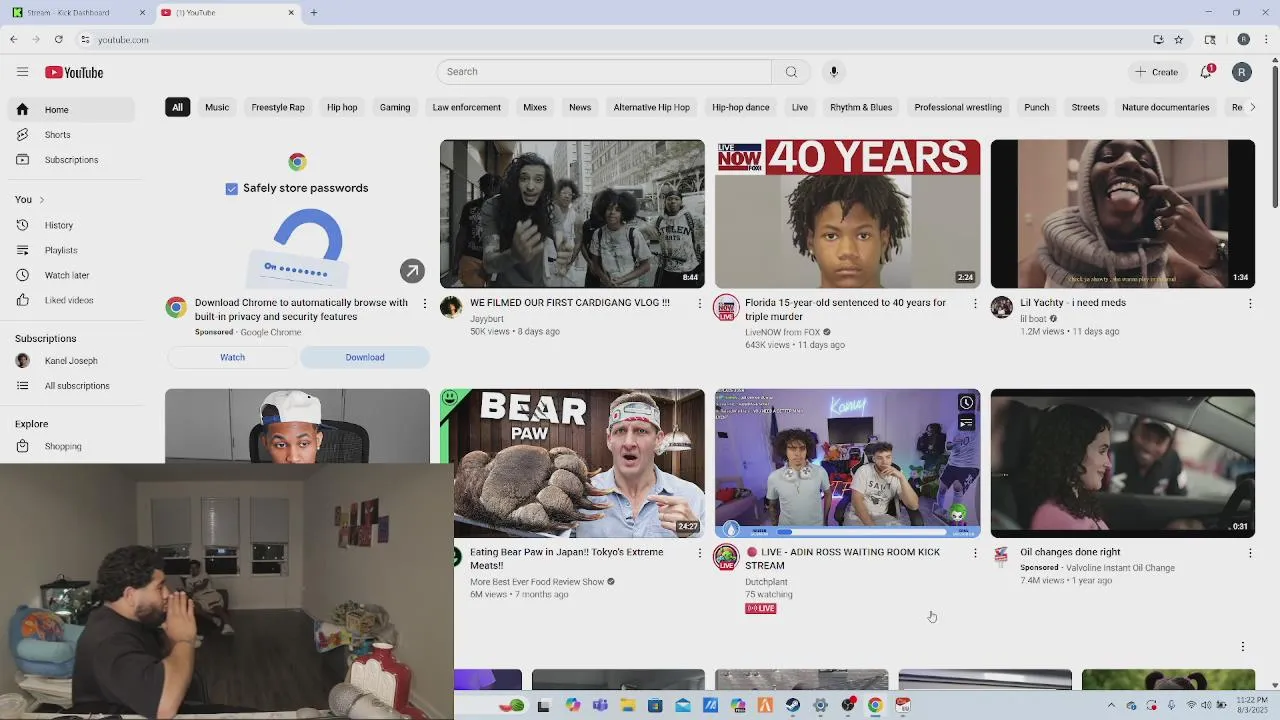The width and height of the screenshot is (1280, 720).
Task: Open Shorts in the sidebar
Action: (x=70, y=135)
